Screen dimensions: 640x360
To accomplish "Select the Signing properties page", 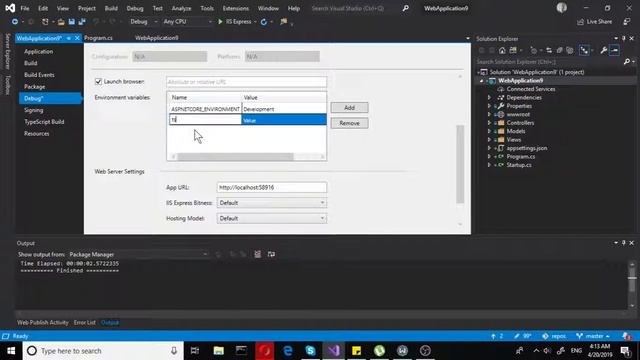I will click(33, 110).
